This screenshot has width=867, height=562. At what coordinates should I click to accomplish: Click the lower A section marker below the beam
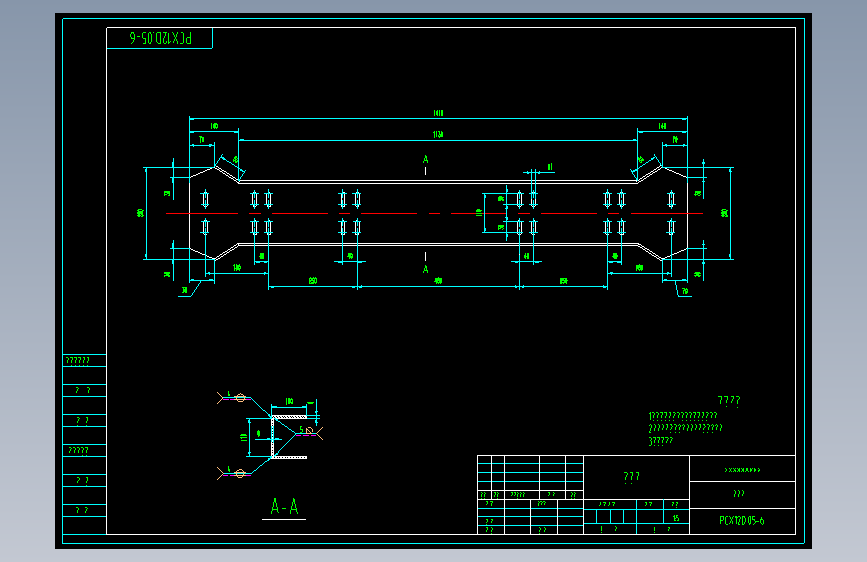coord(425,269)
